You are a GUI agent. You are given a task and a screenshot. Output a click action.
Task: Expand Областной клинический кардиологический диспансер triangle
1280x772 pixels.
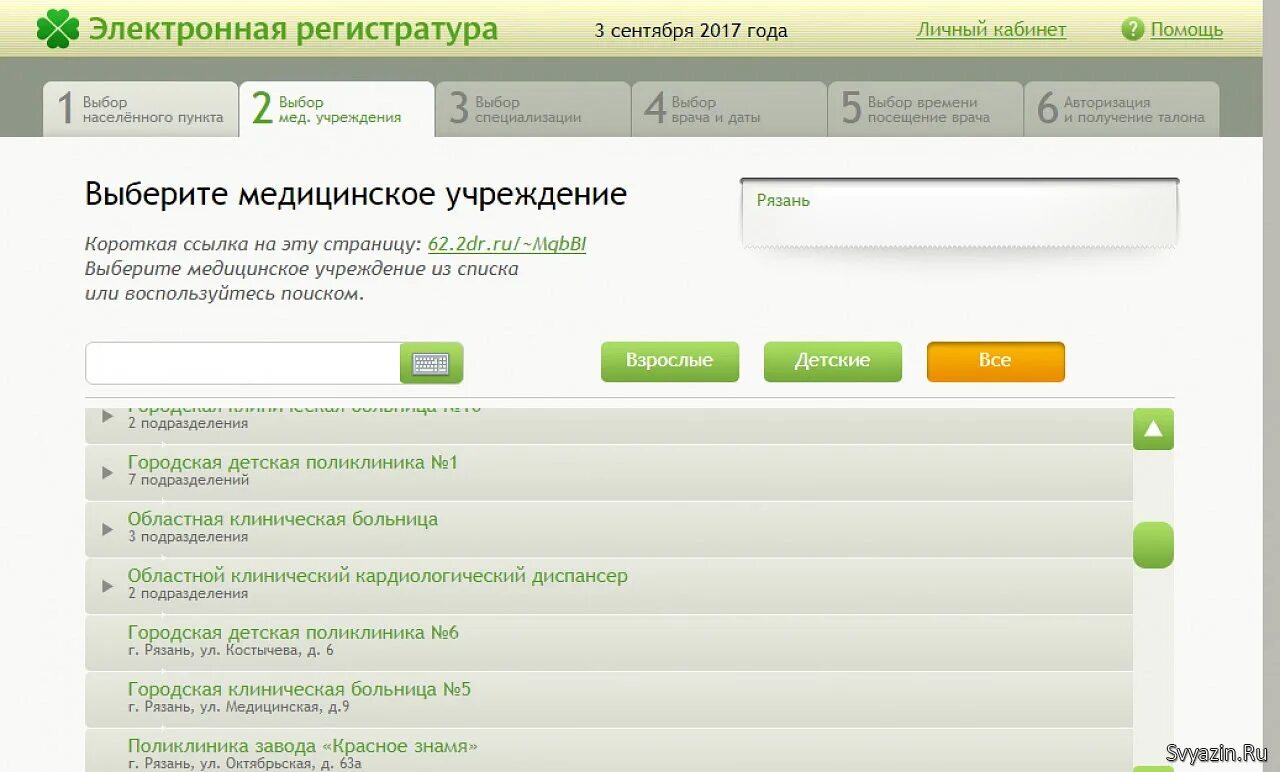coord(108,586)
